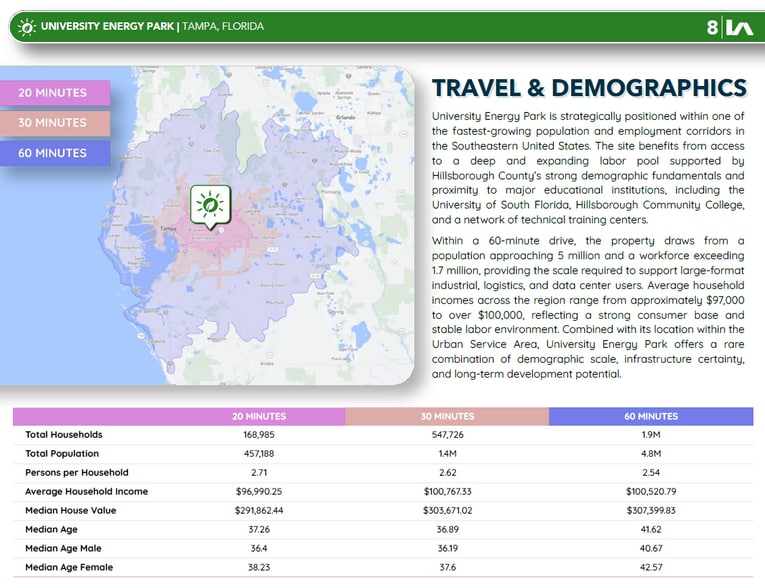Screen dimensions: 765x588
Task: Click the 4.8M total population cell
Action: pos(651,454)
